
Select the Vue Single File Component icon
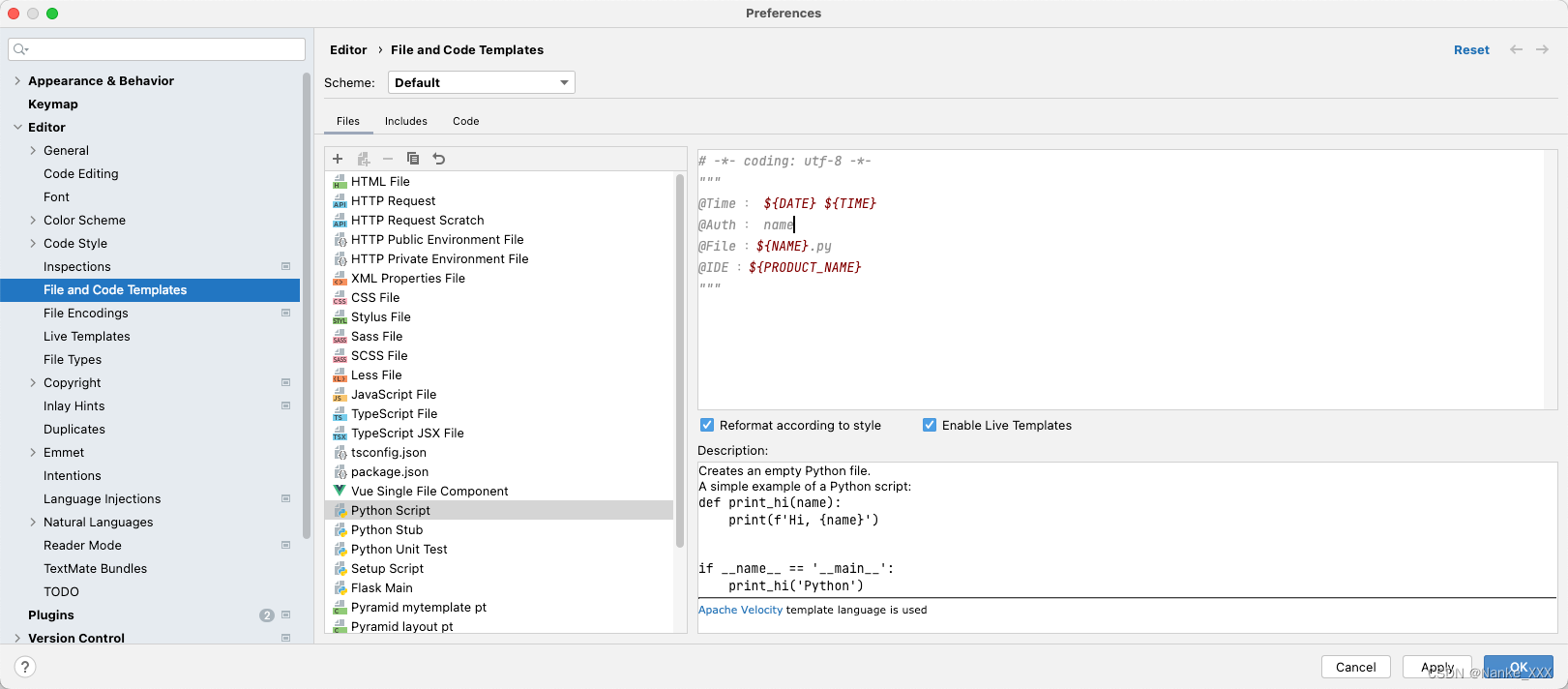click(340, 492)
